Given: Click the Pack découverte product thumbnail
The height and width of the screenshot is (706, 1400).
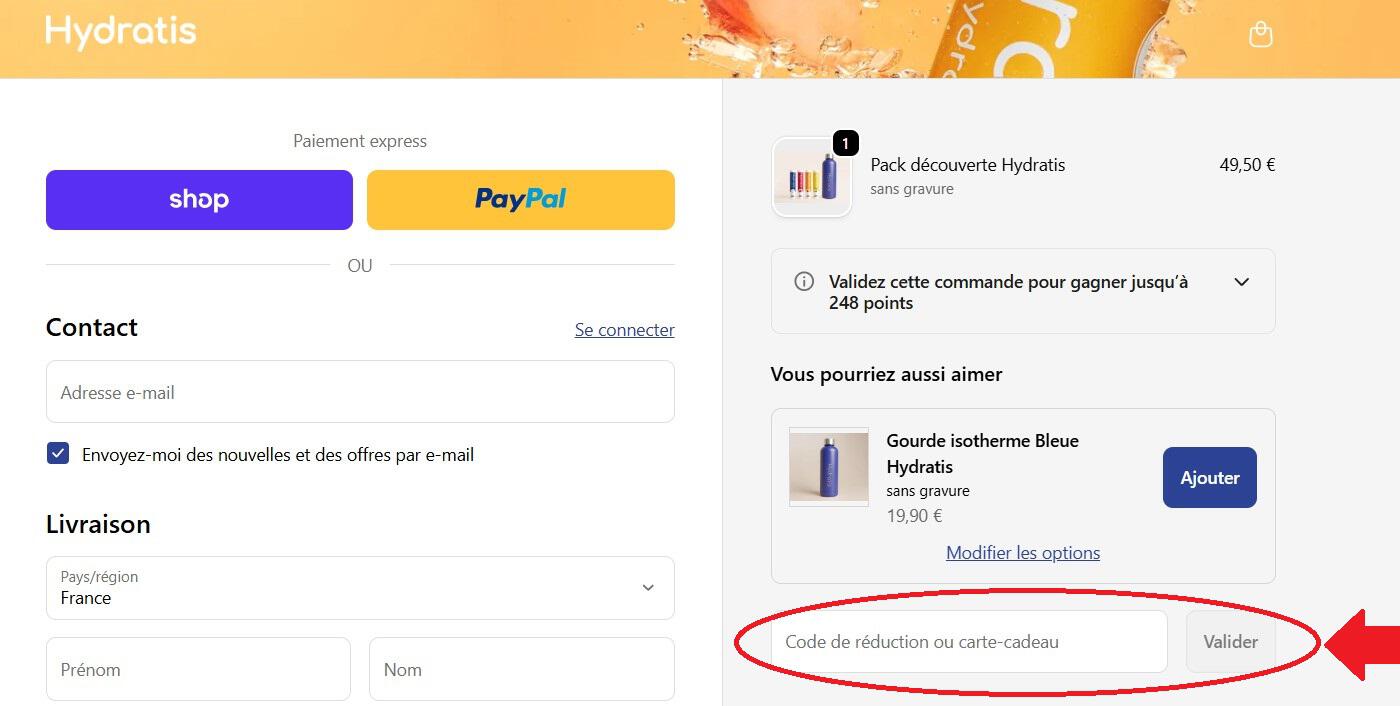Looking at the screenshot, I should pos(811,178).
